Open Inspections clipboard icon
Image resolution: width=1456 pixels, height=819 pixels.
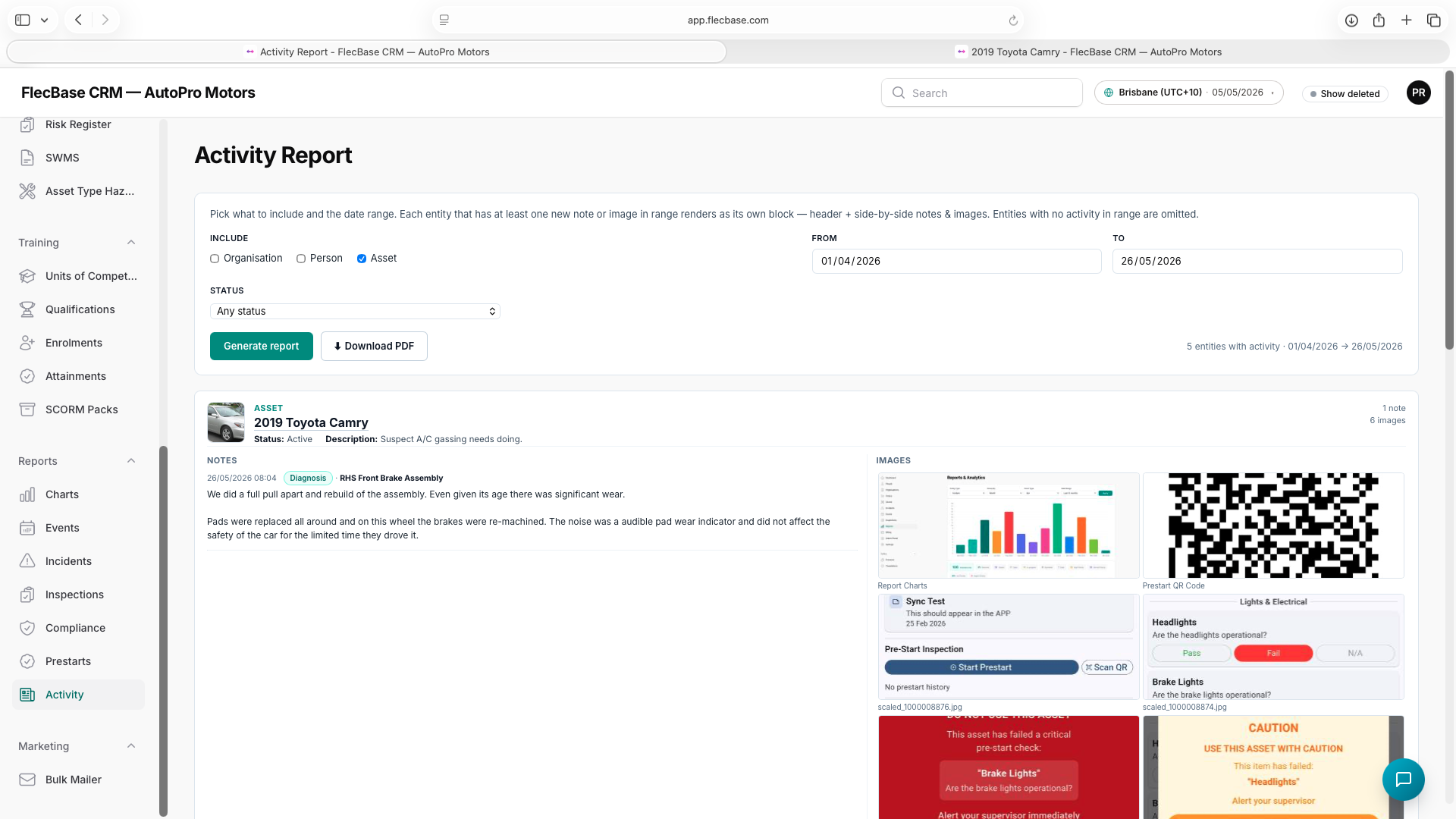27,595
